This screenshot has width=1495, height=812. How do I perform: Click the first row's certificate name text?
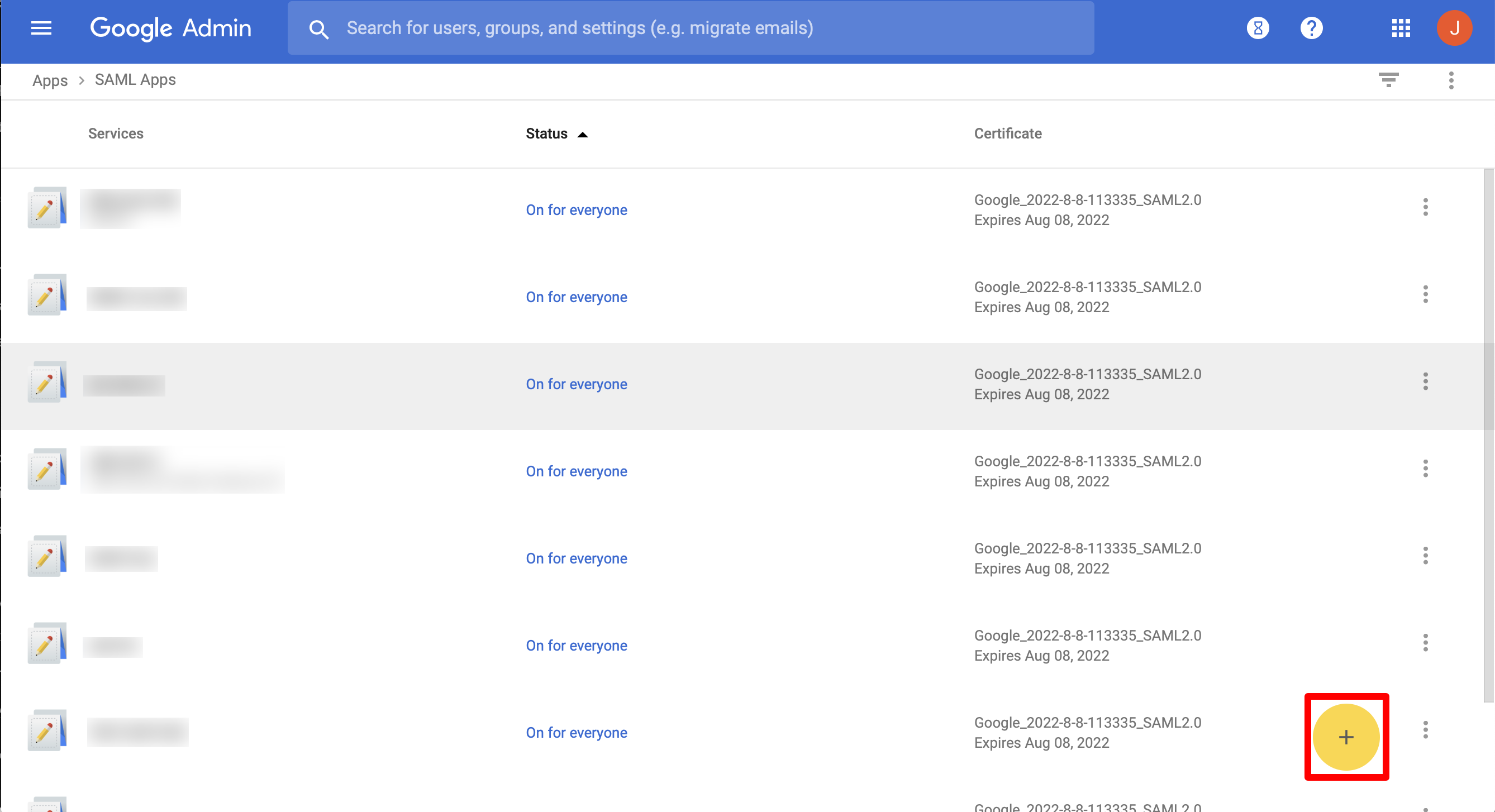tap(1088, 200)
